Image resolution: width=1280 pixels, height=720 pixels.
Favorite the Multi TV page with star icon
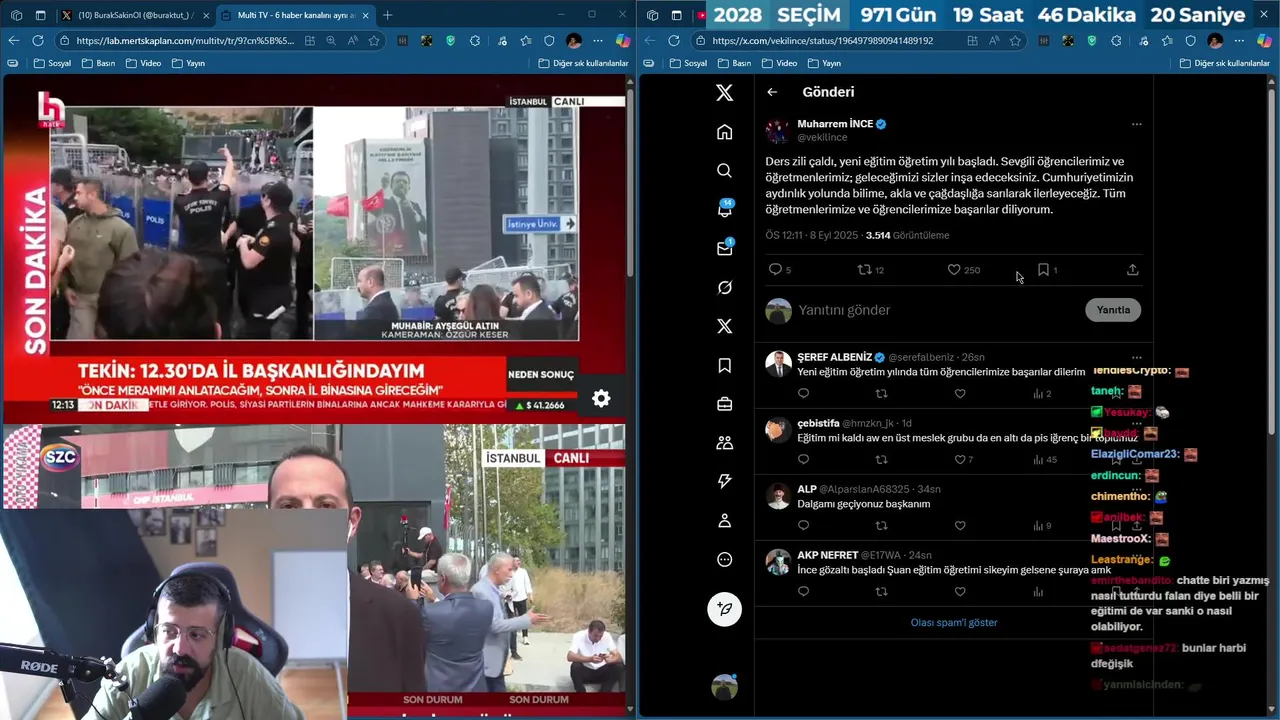(x=374, y=41)
